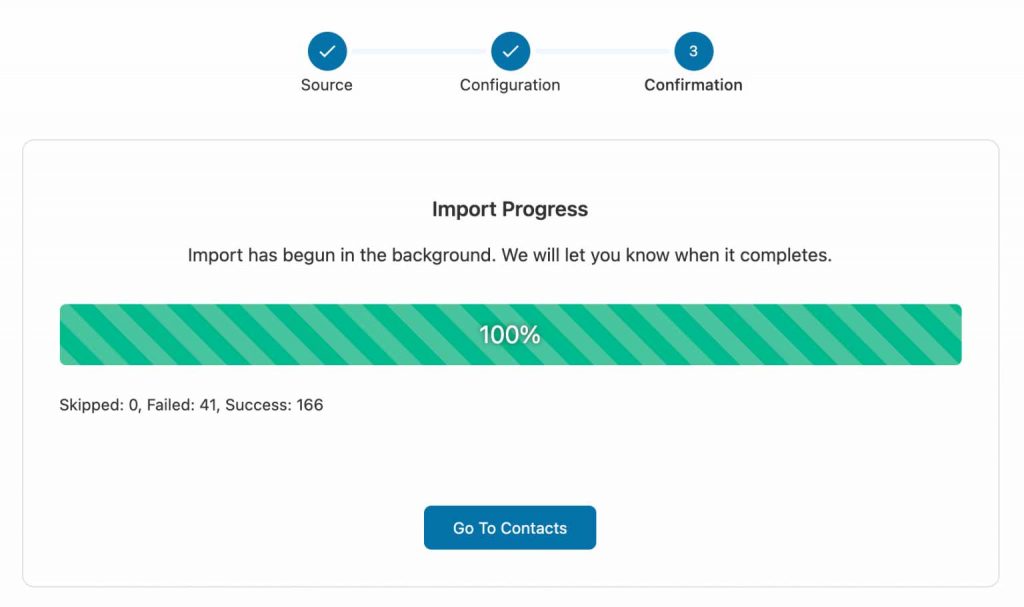
Task: Click the green striped import progress bar
Action: [510, 335]
